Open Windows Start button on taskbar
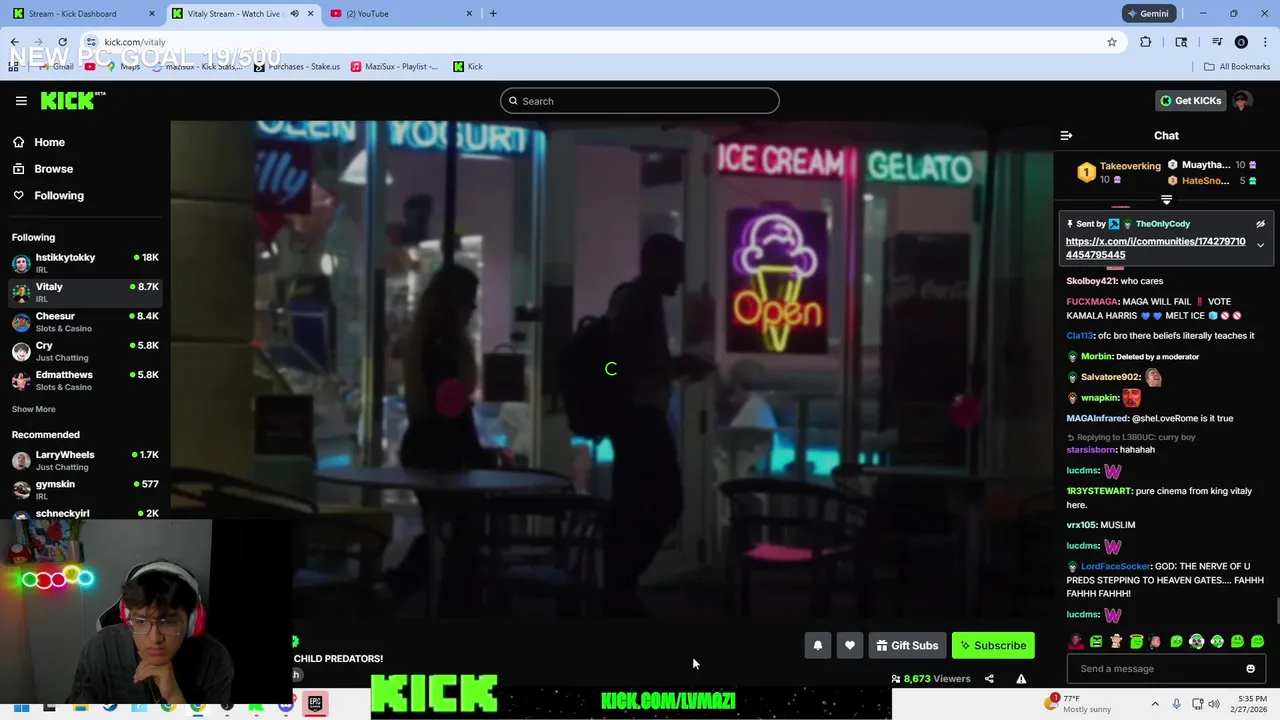Image resolution: width=1280 pixels, height=720 pixels. (x=20, y=706)
